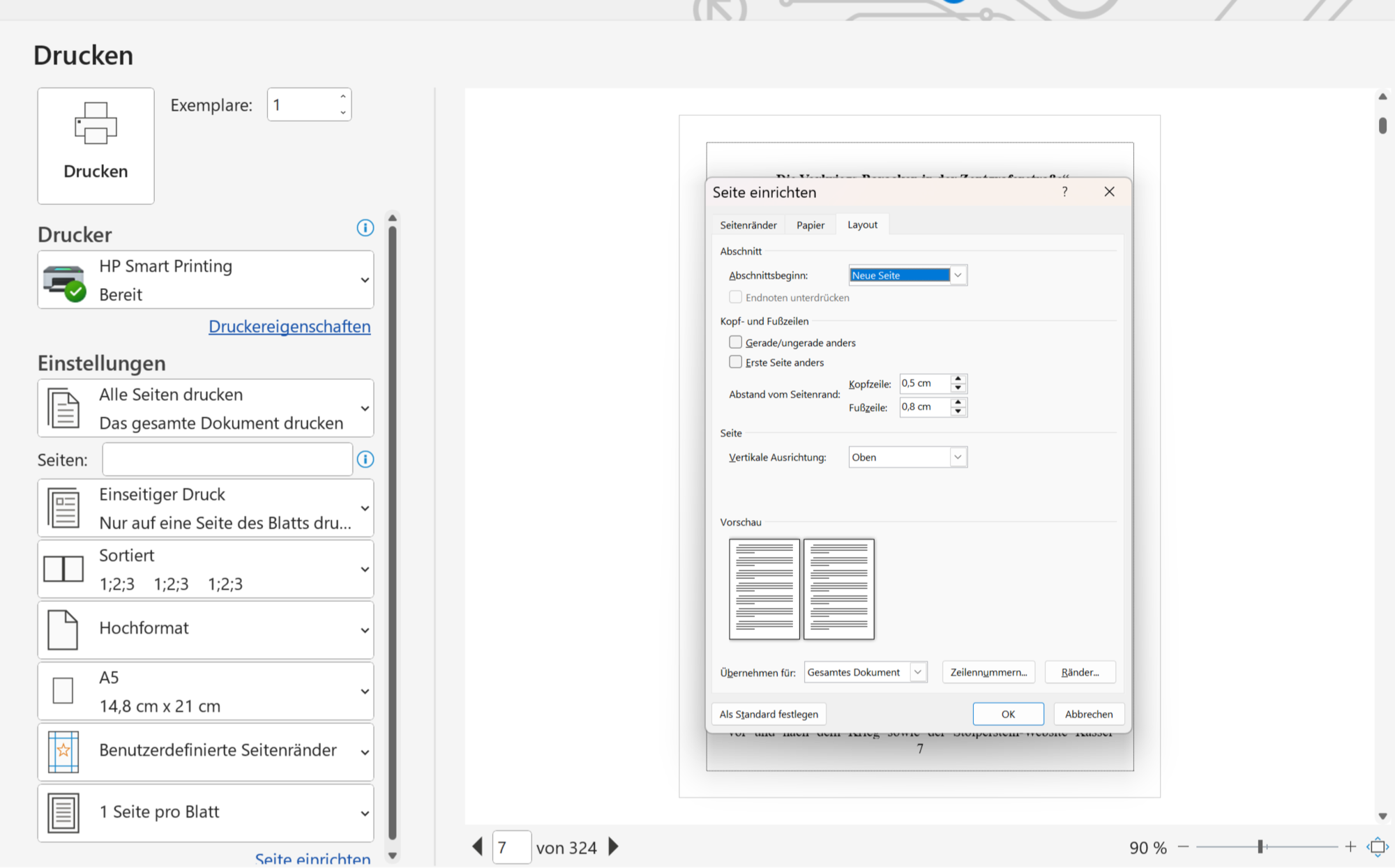Zoom in with the plus button
Image resolution: width=1395 pixels, height=868 pixels.
tap(1350, 847)
